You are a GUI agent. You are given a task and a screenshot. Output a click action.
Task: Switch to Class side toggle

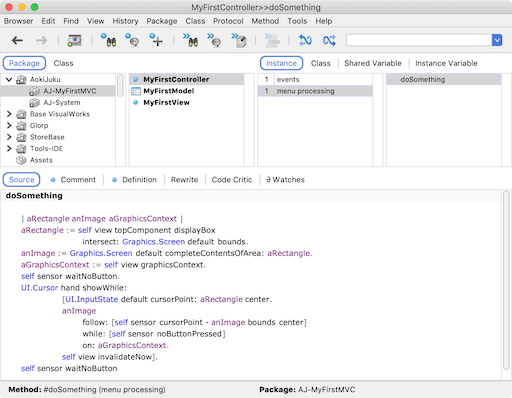(321, 63)
